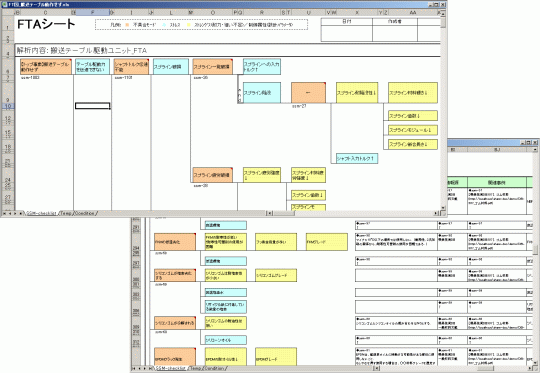Click the yellow legend square in the legend box
Image resolution: width=540 pixels, height=373 pixels.
click(188, 25)
